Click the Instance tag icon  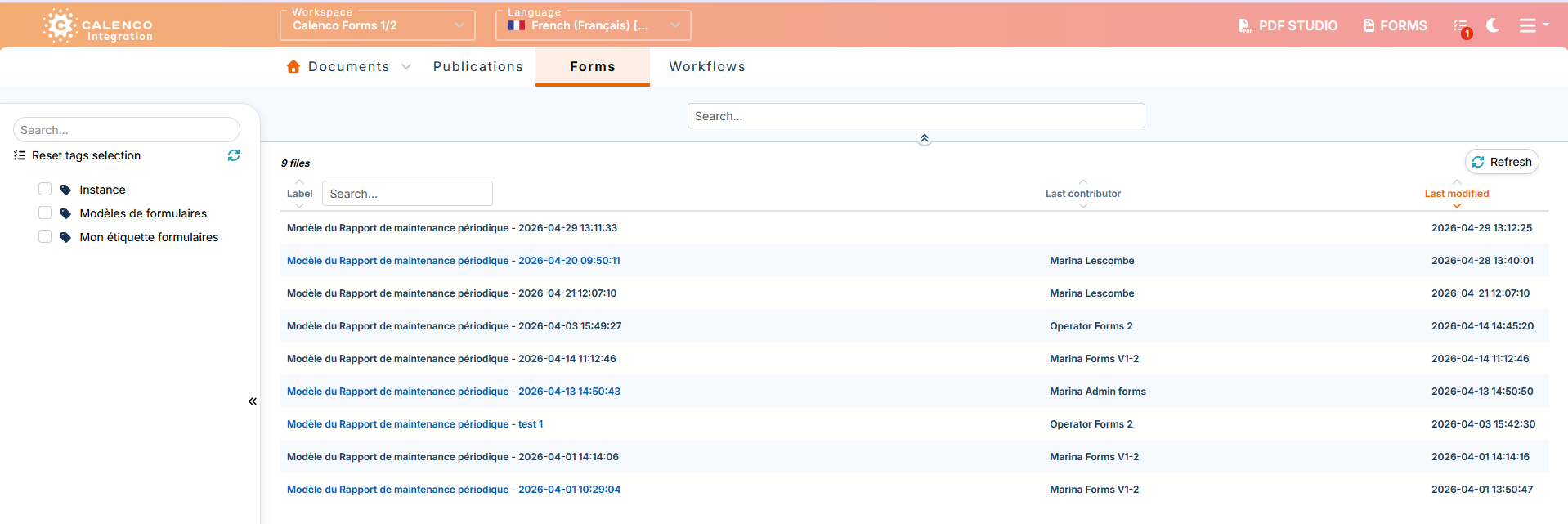point(66,190)
